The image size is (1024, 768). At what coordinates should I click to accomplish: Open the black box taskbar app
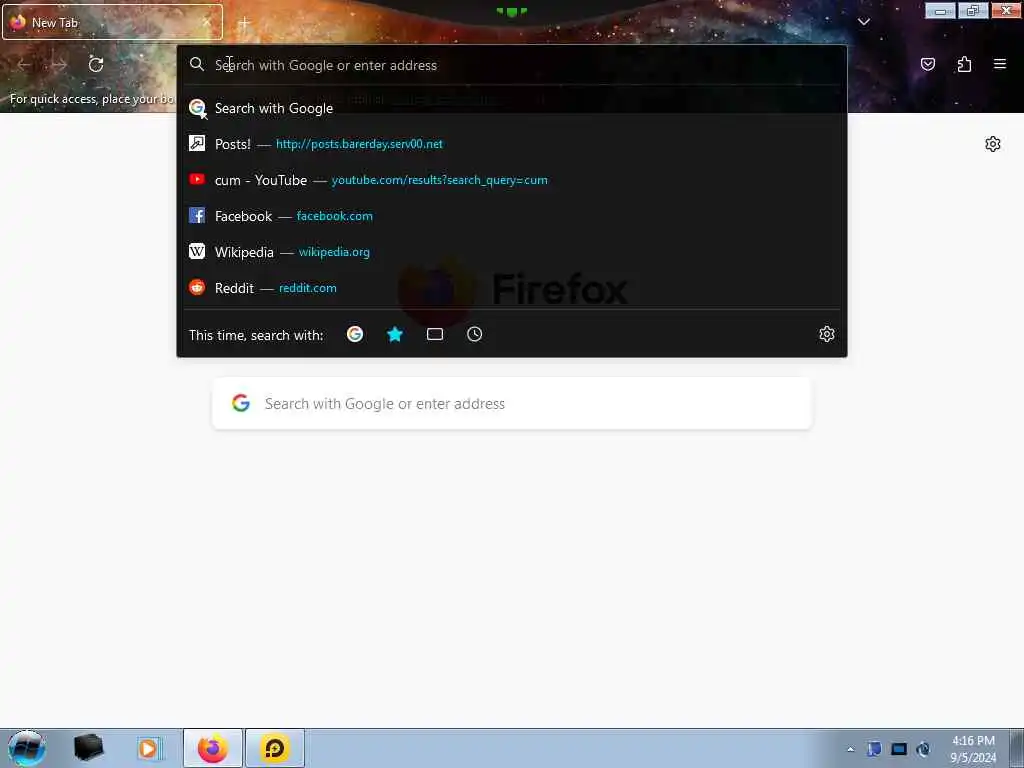pos(88,748)
